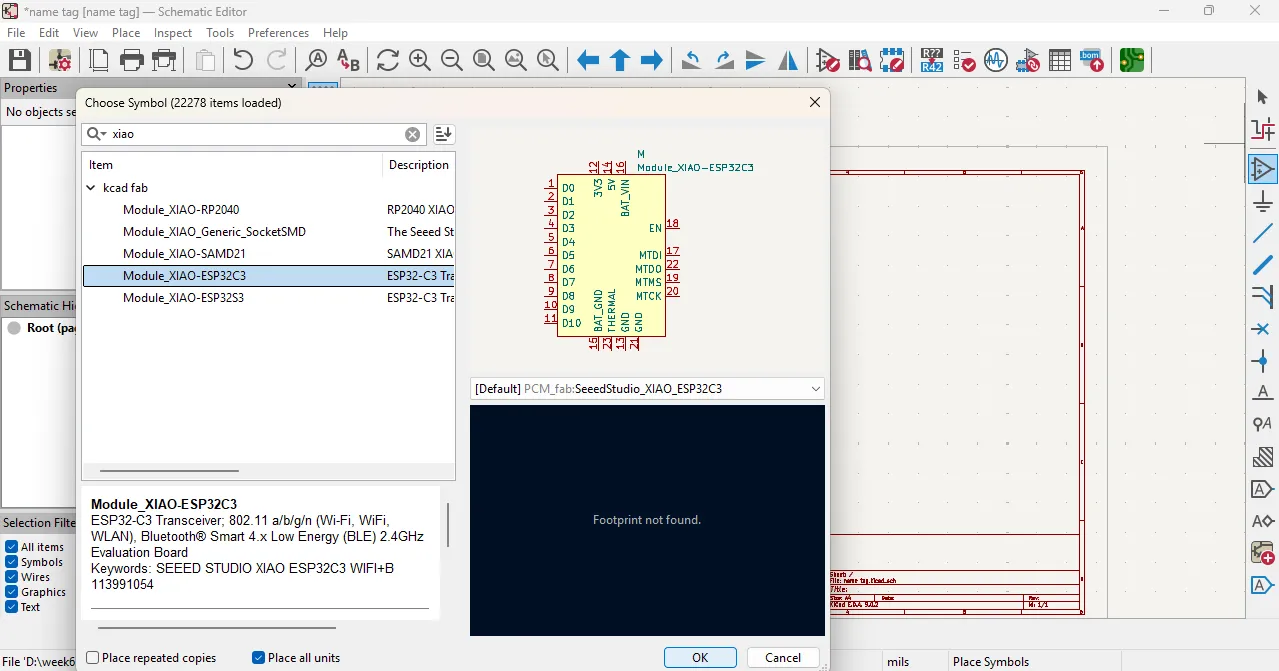Screen dimensions: 1279x671
Task: Click the Print icon in toolbar
Action: pos(132,60)
